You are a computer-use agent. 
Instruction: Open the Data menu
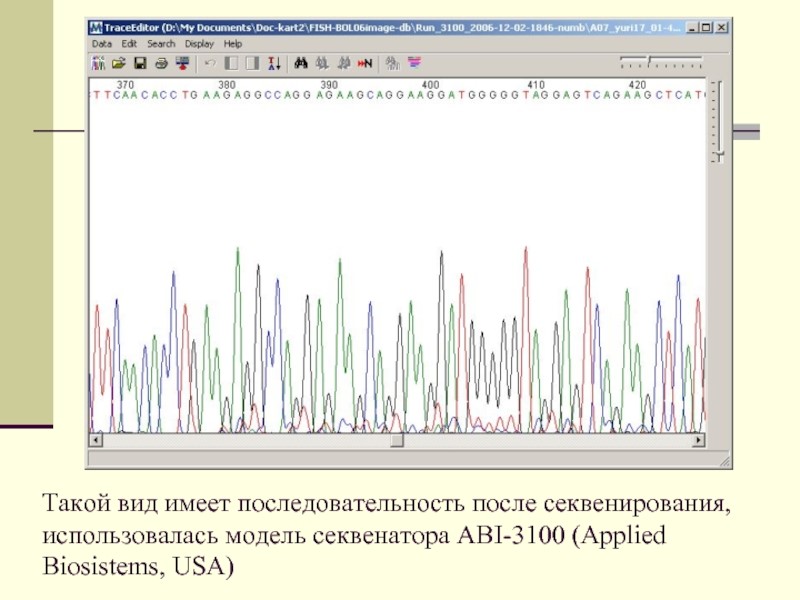102,44
